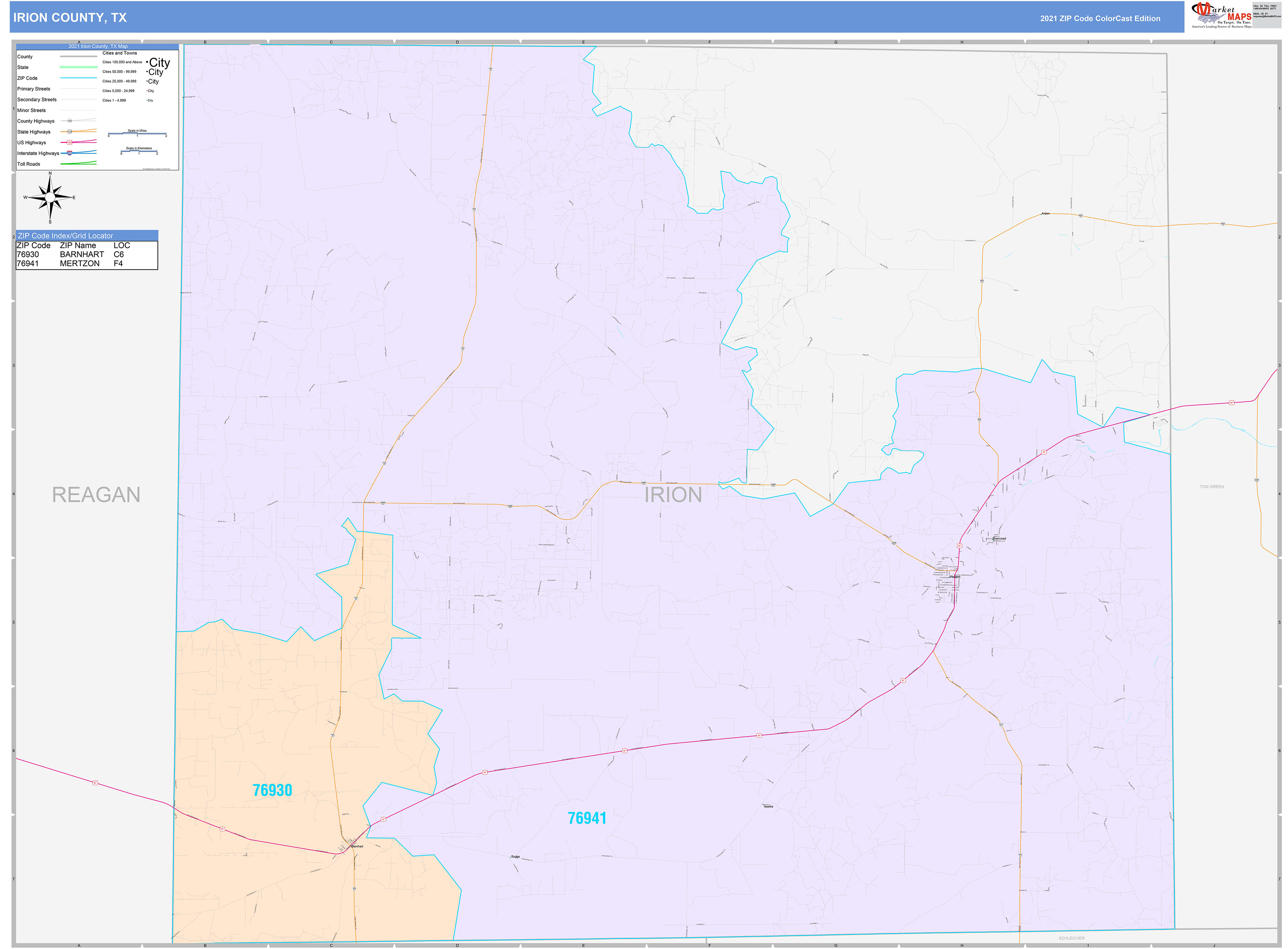
Task: Select the US Highways shield symbol in legend
Action: coord(70,142)
